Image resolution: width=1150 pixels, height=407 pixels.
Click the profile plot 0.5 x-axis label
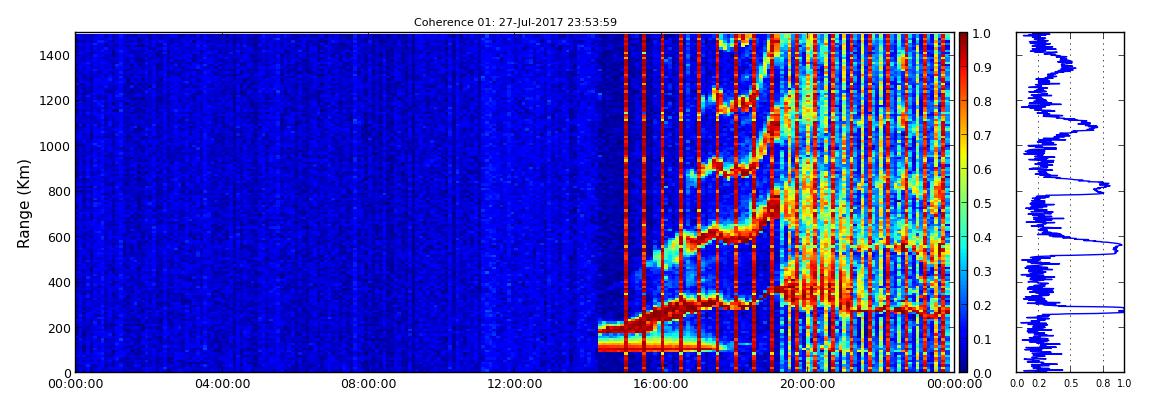click(x=1071, y=384)
